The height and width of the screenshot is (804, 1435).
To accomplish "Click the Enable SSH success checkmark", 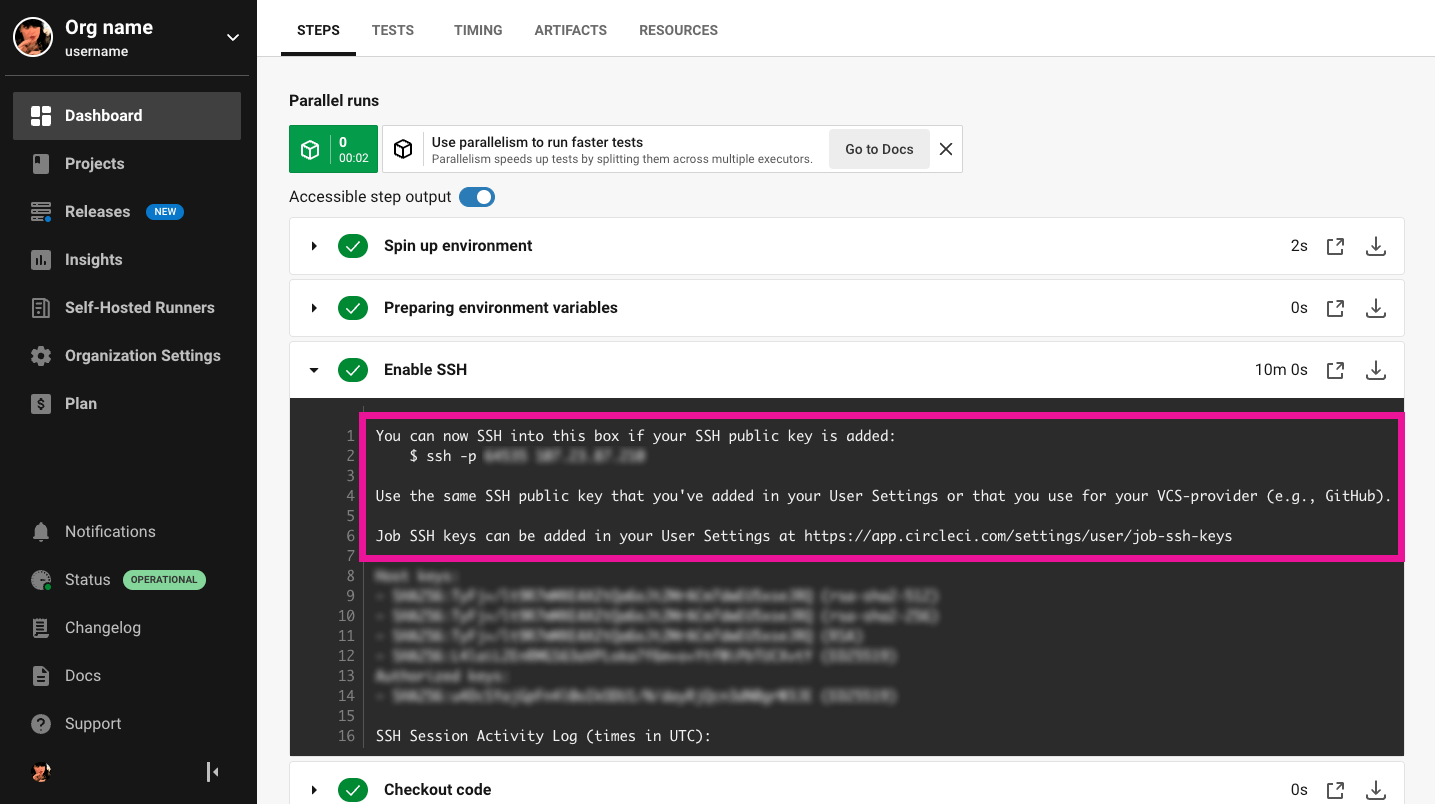I will [x=353, y=370].
